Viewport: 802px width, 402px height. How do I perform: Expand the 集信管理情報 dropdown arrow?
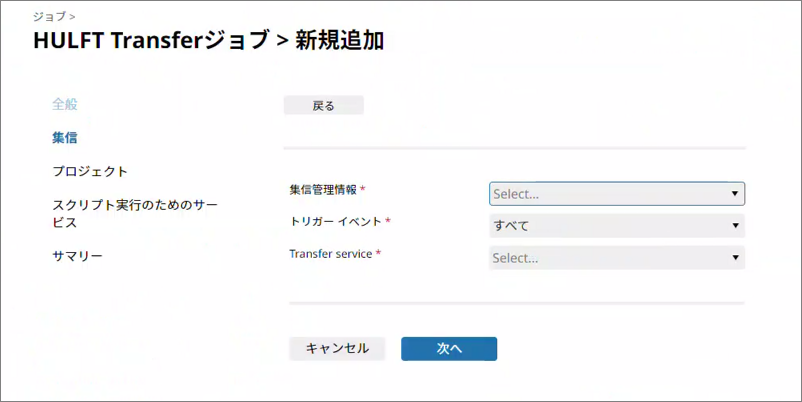coord(735,194)
